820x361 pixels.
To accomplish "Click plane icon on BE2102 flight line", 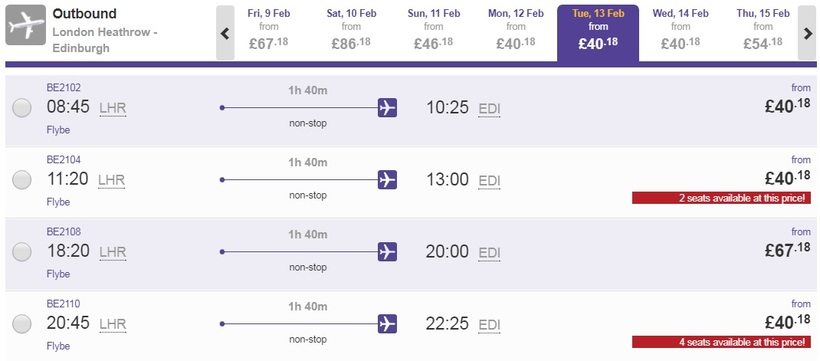I will [x=387, y=108].
